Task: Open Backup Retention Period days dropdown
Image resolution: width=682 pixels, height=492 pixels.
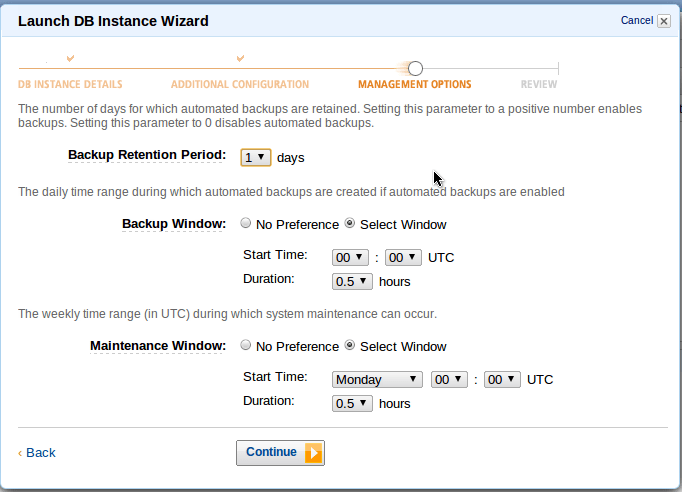Action: click(x=255, y=157)
